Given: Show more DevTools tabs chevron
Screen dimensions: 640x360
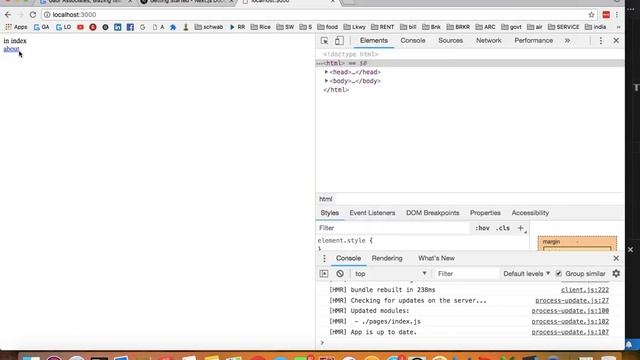Looking at the screenshot, I should click(x=567, y=41).
